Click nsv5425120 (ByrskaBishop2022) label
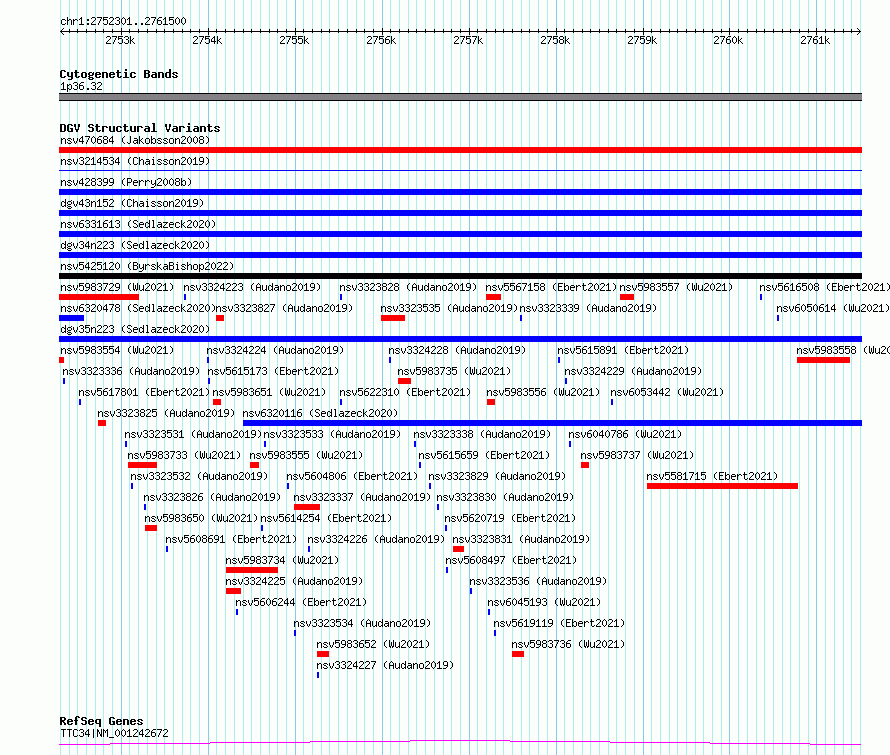 pos(147,266)
